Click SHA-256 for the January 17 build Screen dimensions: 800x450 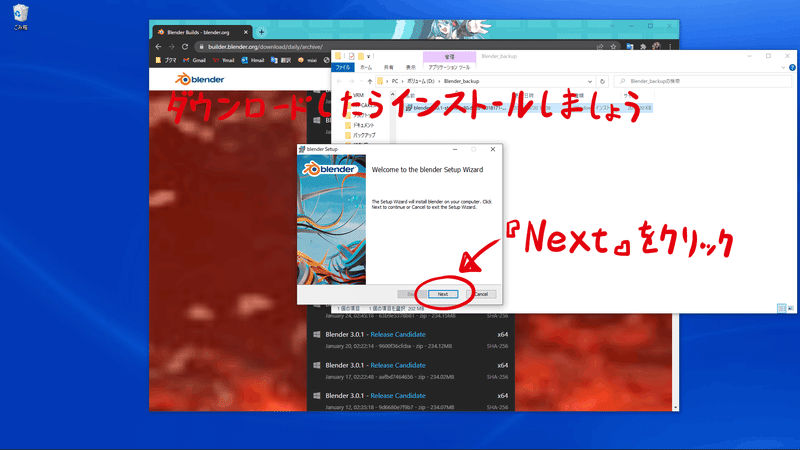(497, 377)
